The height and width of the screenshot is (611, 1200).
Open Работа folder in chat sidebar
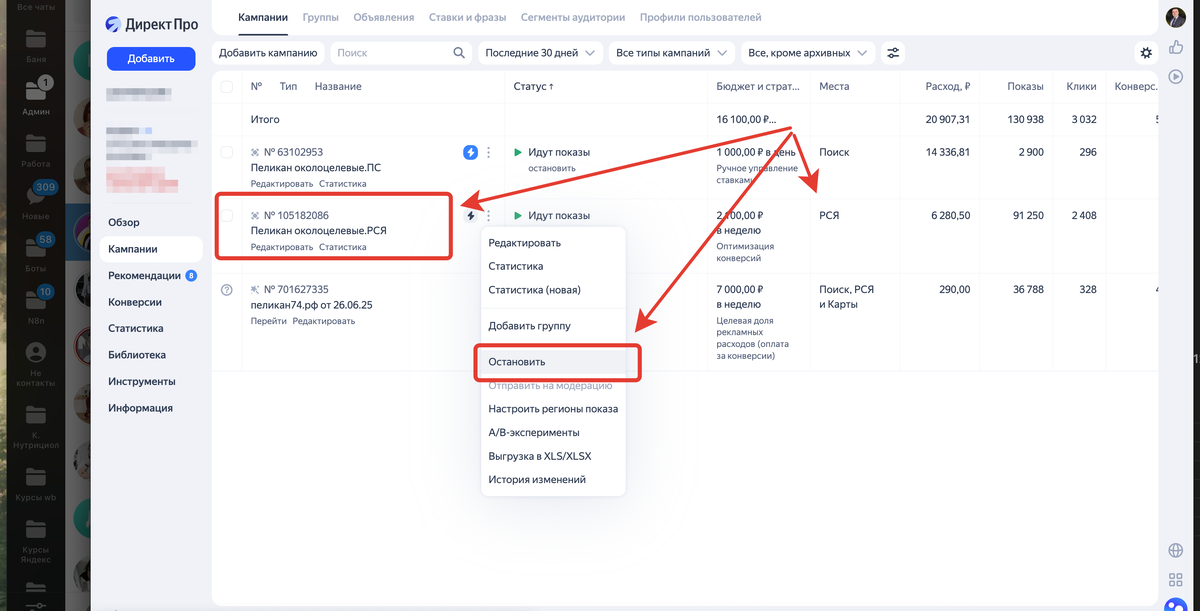(x=36, y=150)
